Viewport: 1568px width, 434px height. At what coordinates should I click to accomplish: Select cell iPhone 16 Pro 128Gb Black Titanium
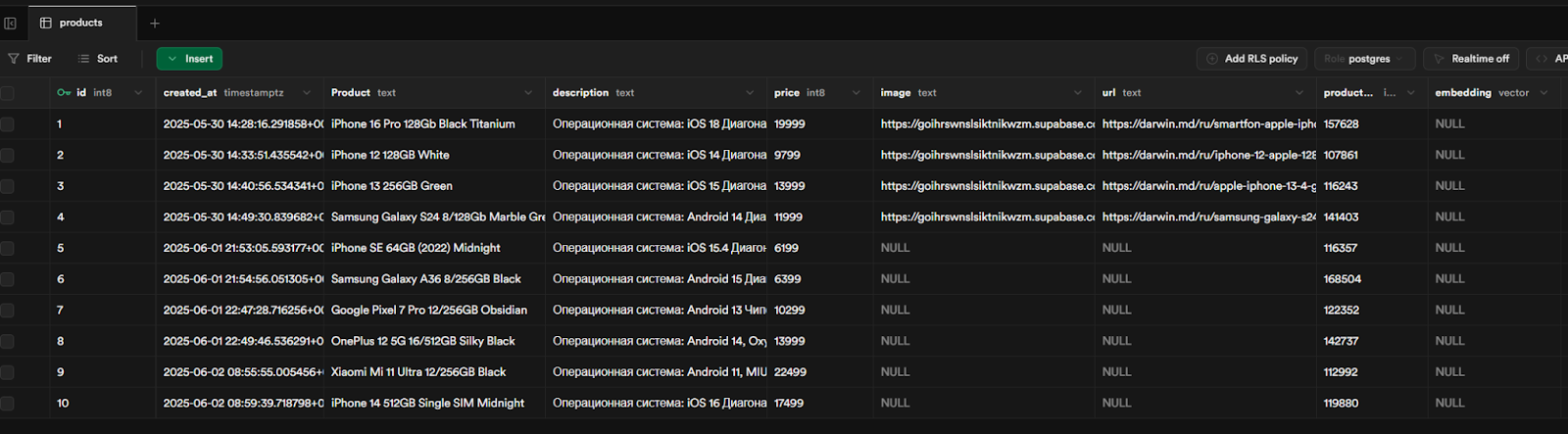click(435, 124)
